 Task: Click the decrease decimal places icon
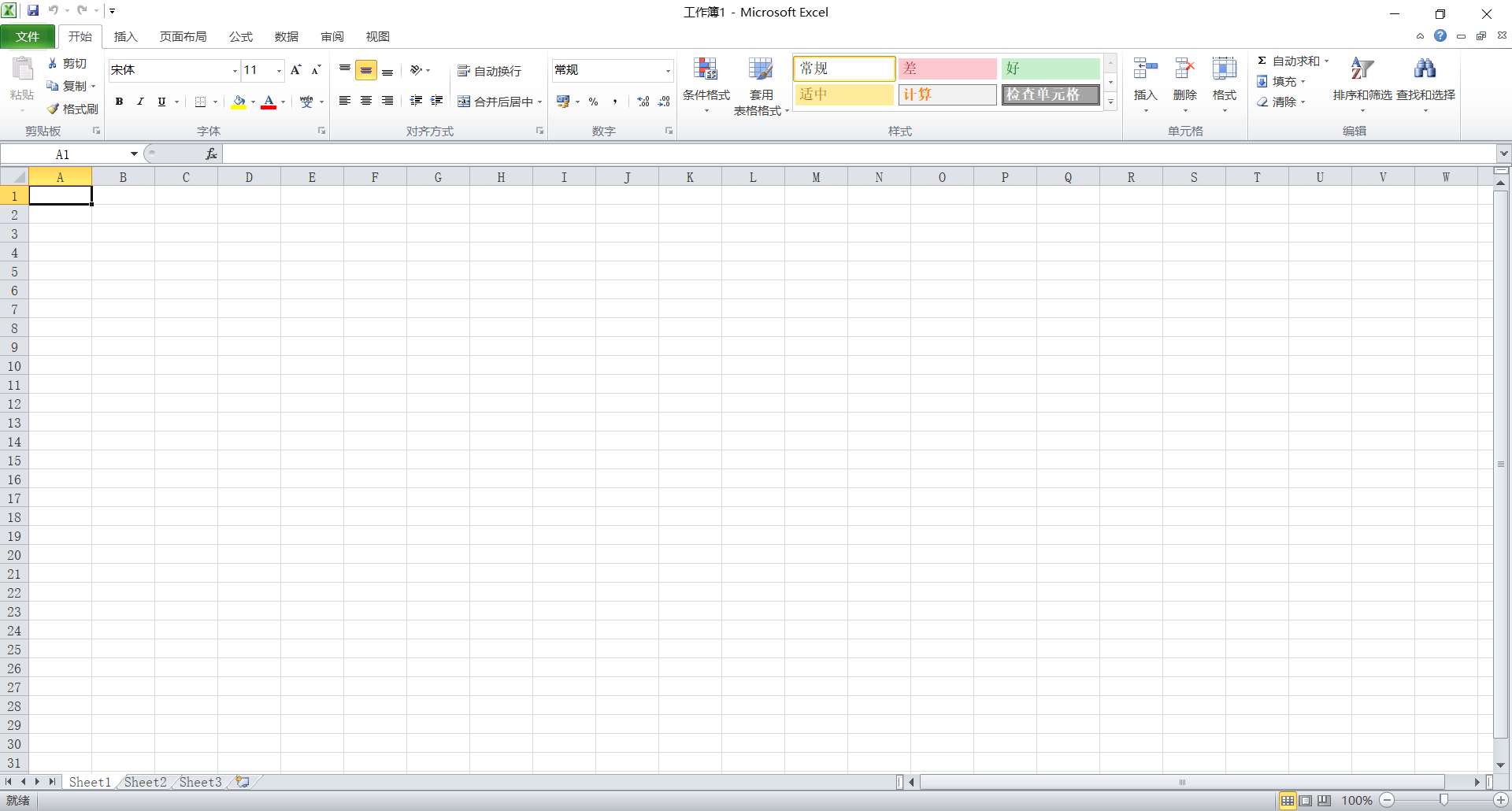coord(664,102)
